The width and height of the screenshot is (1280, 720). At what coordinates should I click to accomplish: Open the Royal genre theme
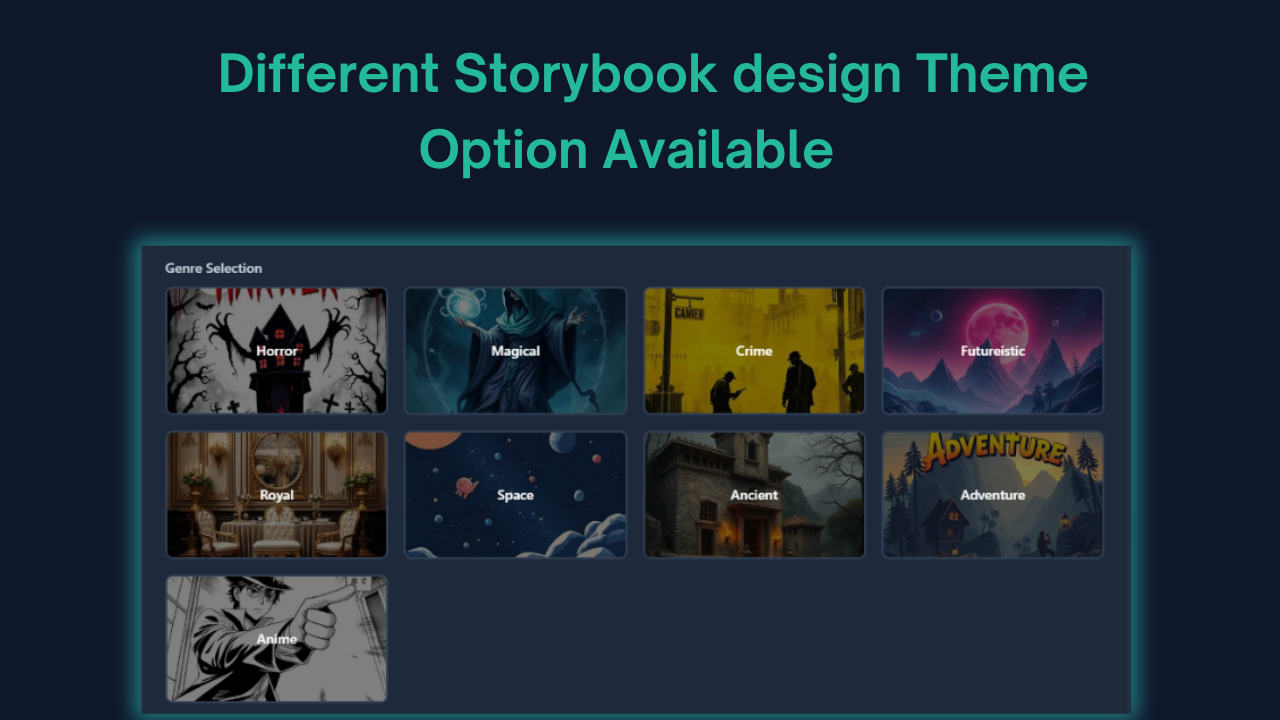pyautogui.click(x=277, y=495)
